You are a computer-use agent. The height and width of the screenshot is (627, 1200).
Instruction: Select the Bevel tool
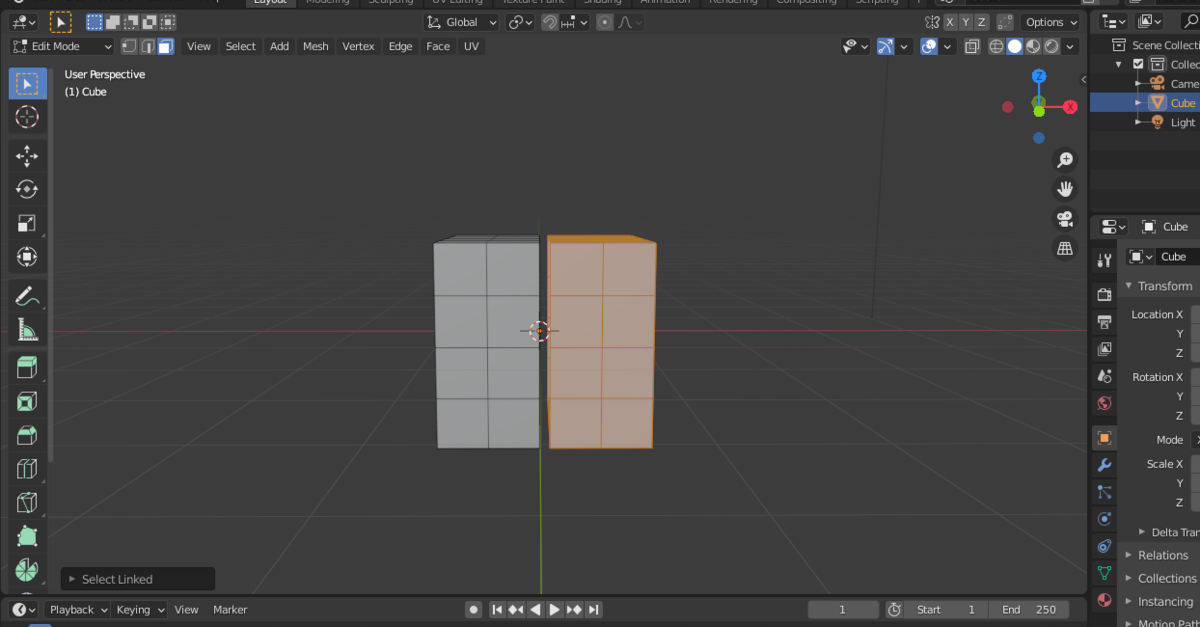28,435
